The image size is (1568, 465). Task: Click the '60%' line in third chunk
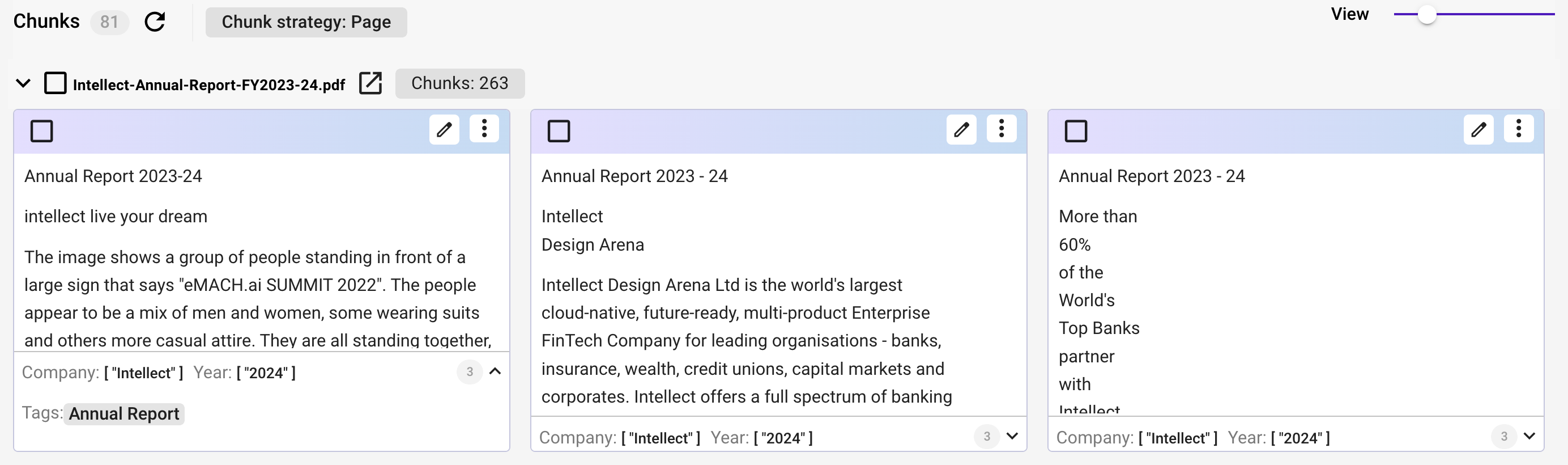tap(1075, 244)
